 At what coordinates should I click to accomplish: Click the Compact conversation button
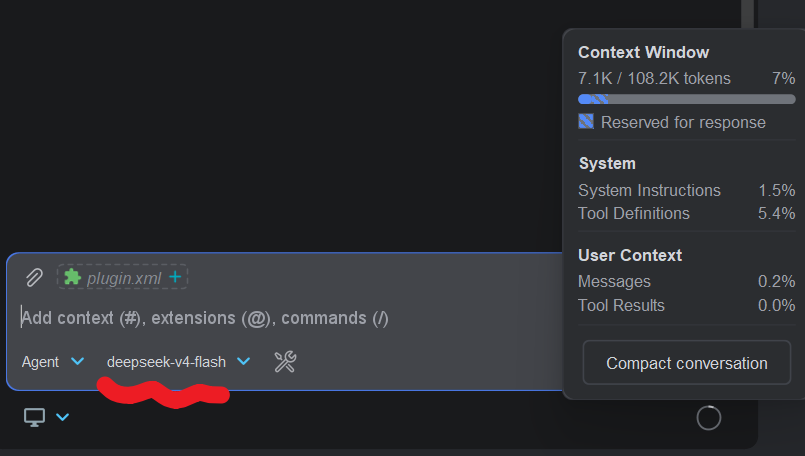(686, 363)
